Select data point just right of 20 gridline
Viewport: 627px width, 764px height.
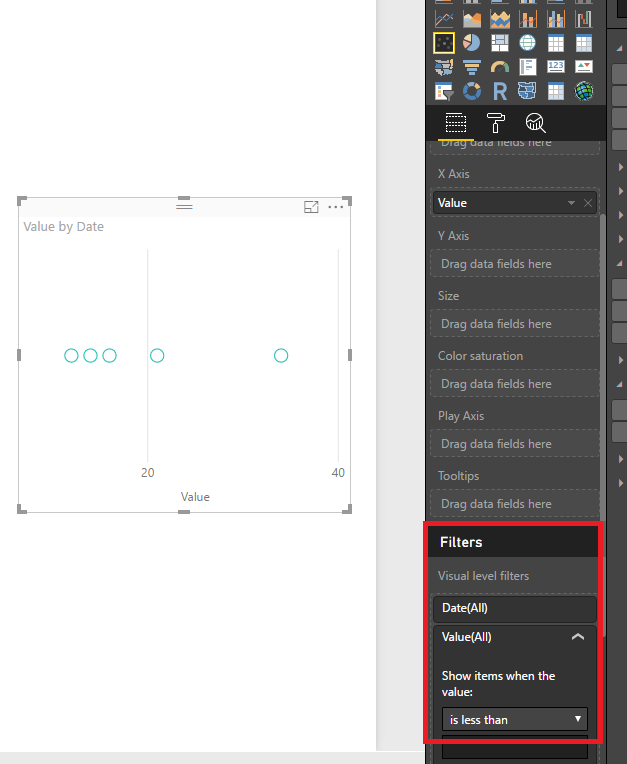tap(157, 356)
